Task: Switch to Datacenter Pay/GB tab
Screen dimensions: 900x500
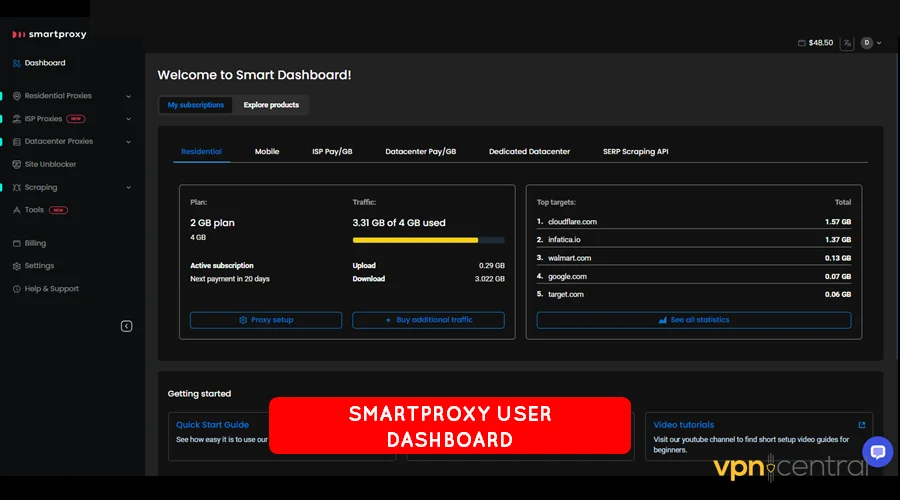Action: click(421, 152)
